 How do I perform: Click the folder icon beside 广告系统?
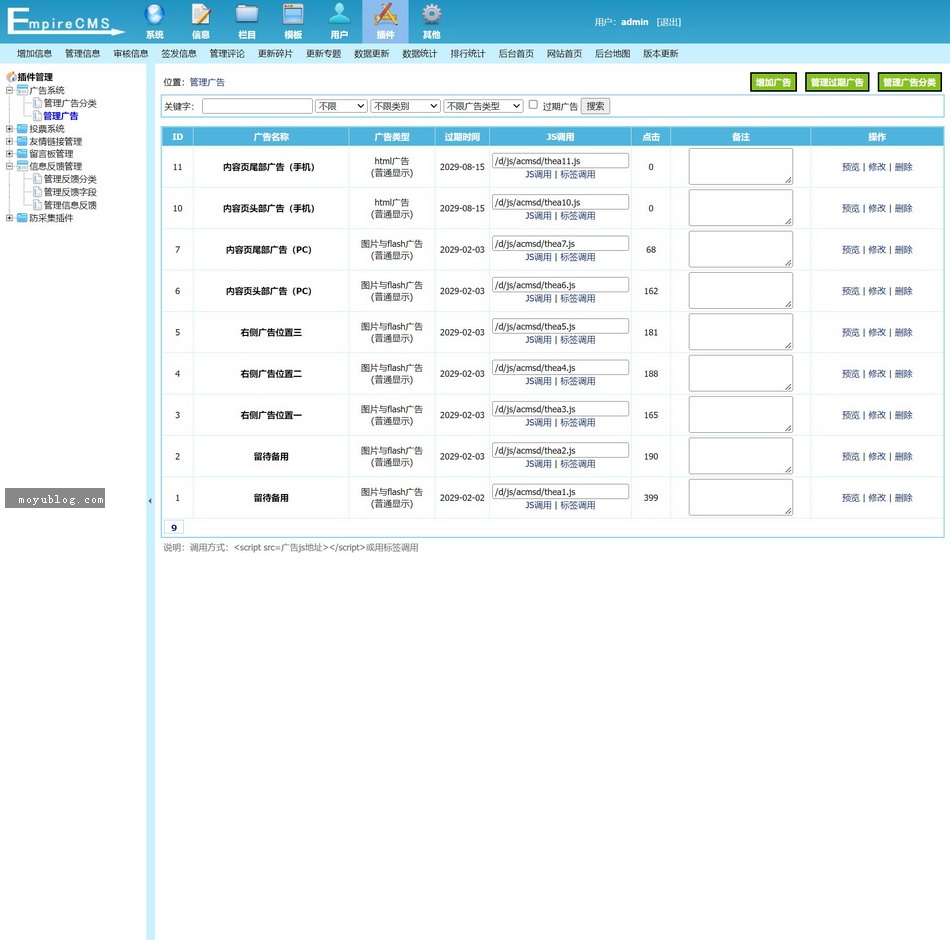[x=22, y=90]
